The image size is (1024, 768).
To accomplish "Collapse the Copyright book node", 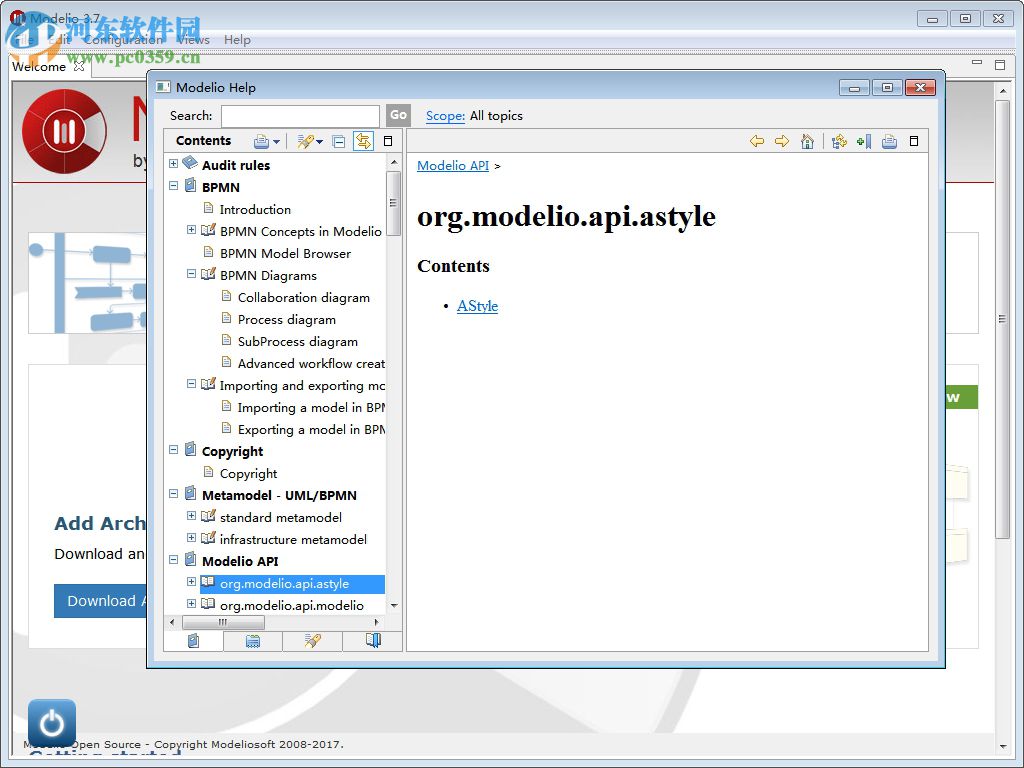I will tap(173, 449).
